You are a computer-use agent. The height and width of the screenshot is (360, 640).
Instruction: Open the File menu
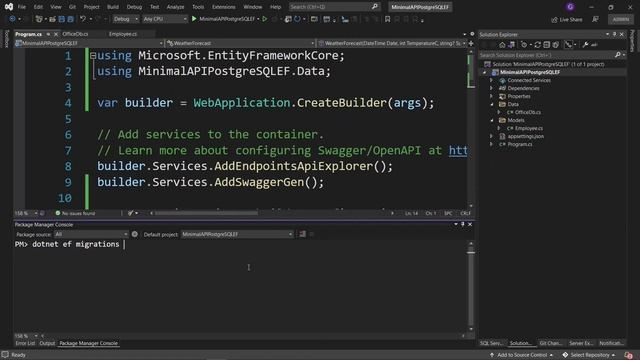pos(22,7)
